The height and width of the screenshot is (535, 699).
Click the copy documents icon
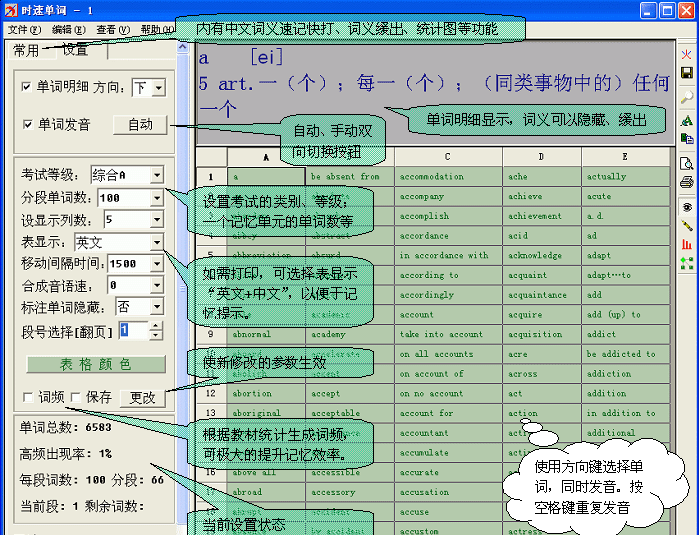coord(687,139)
